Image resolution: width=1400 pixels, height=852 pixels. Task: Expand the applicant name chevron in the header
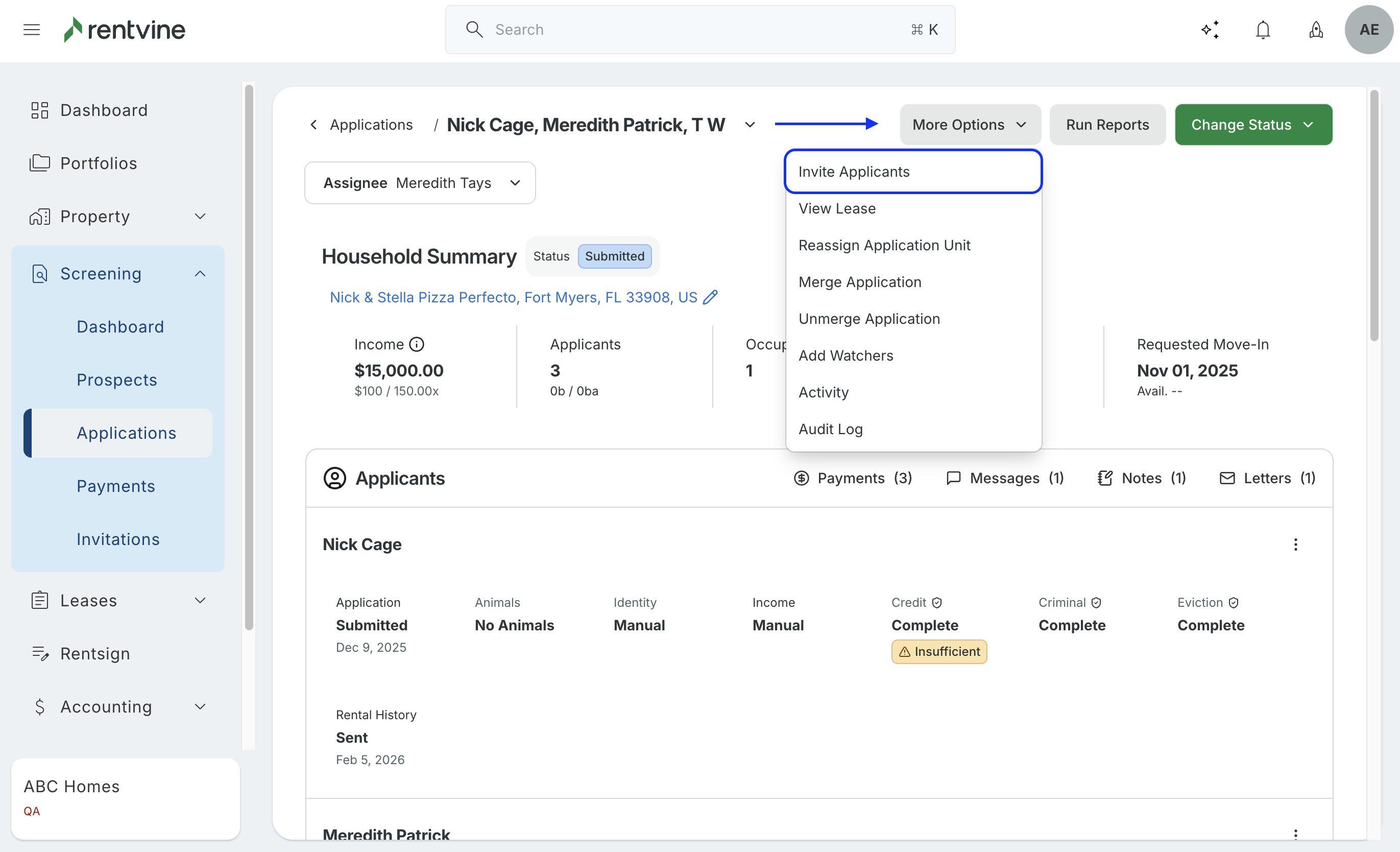click(x=750, y=125)
